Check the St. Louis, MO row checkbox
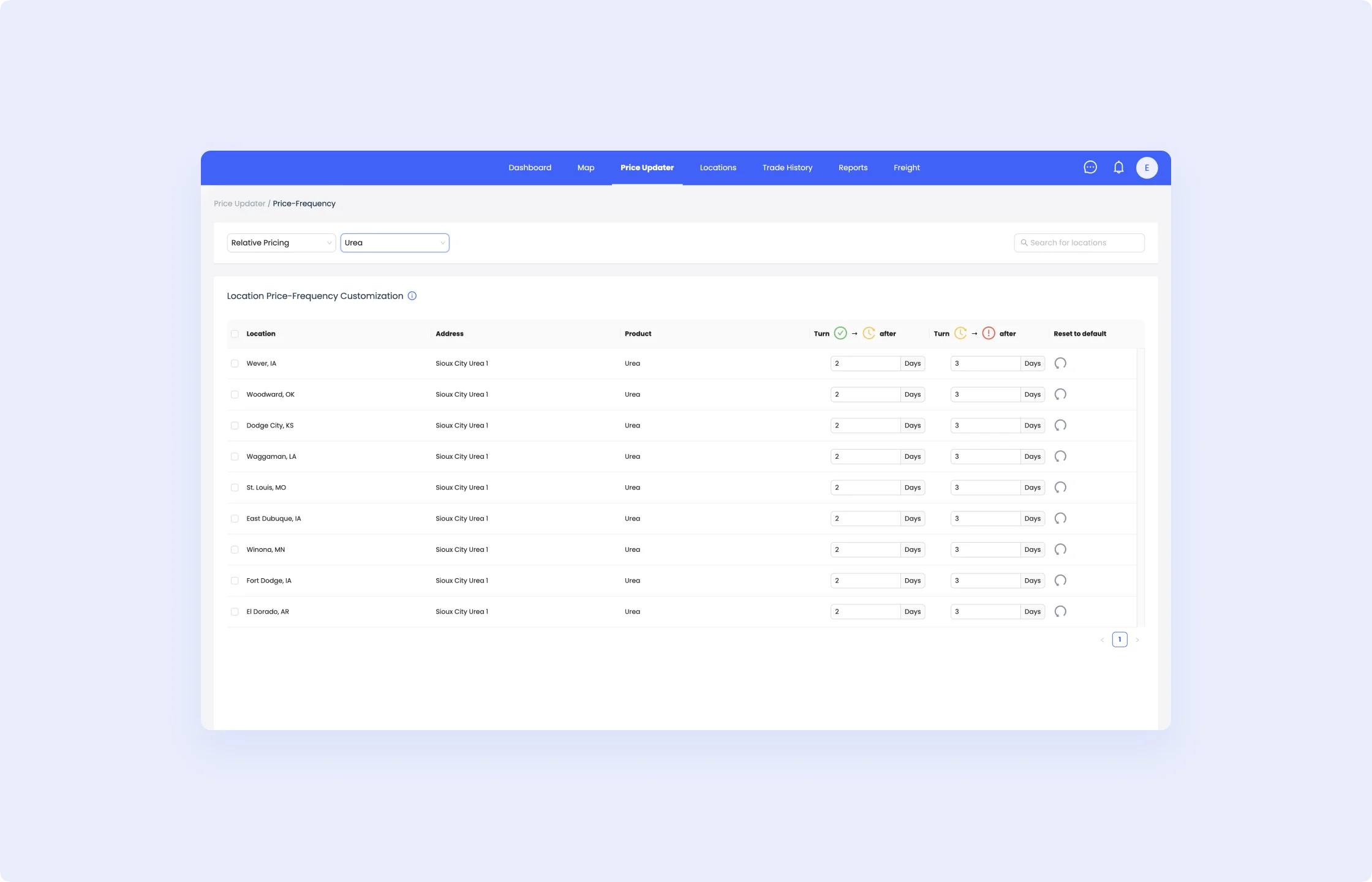The image size is (1372, 882). click(x=235, y=488)
